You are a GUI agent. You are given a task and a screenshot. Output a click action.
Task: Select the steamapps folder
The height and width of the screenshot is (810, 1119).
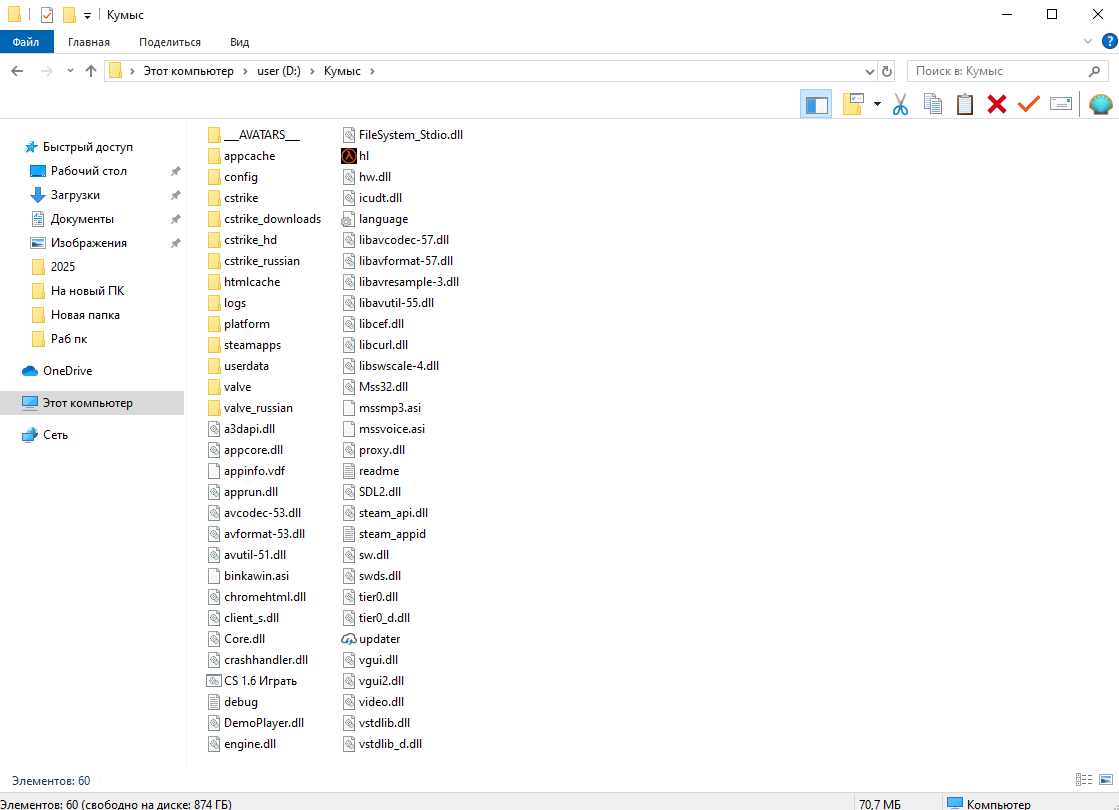click(x=245, y=345)
